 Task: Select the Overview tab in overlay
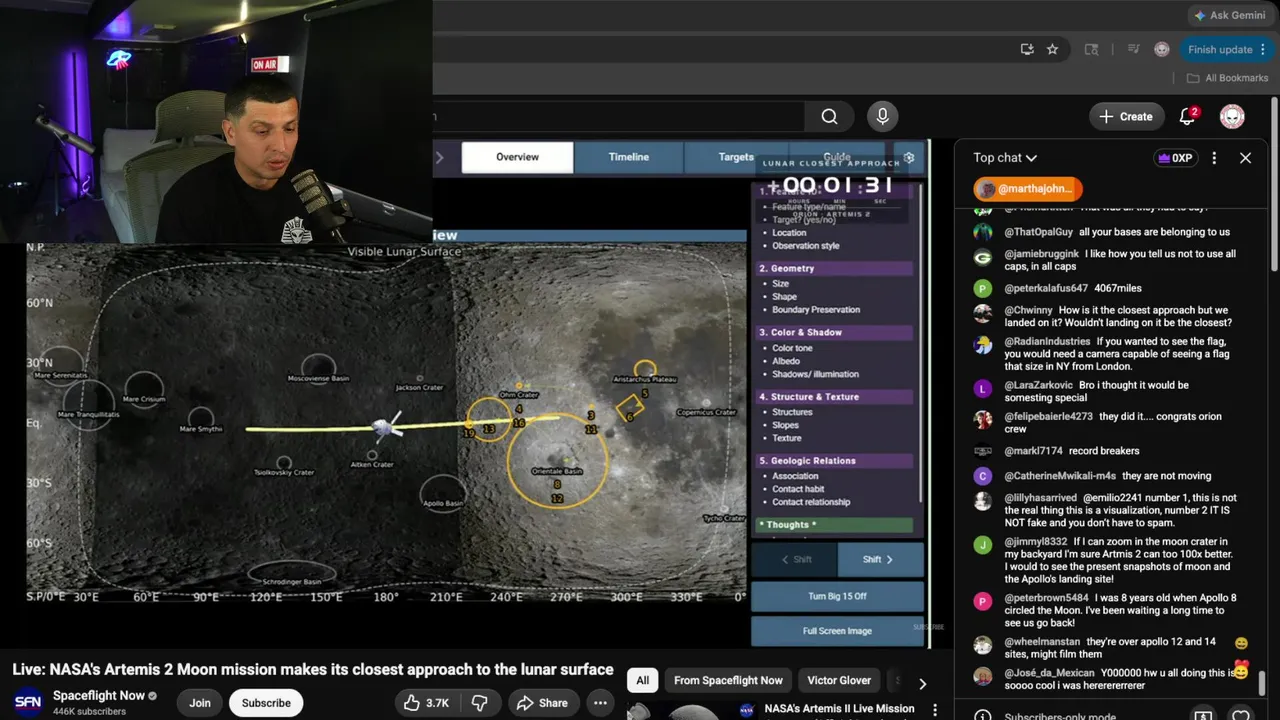(517, 157)
